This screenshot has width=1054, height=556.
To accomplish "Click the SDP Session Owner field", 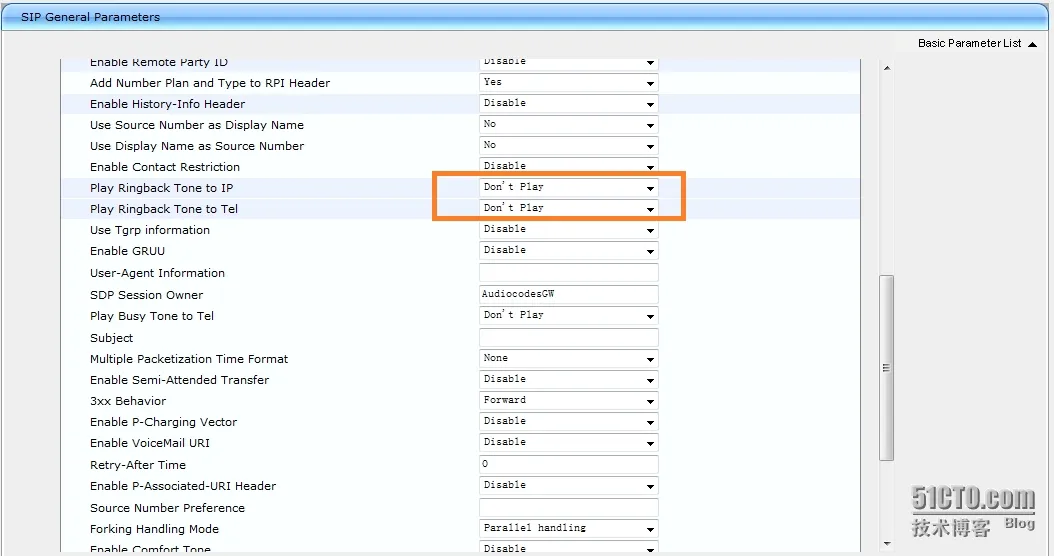I will click(x=569, y=294).
